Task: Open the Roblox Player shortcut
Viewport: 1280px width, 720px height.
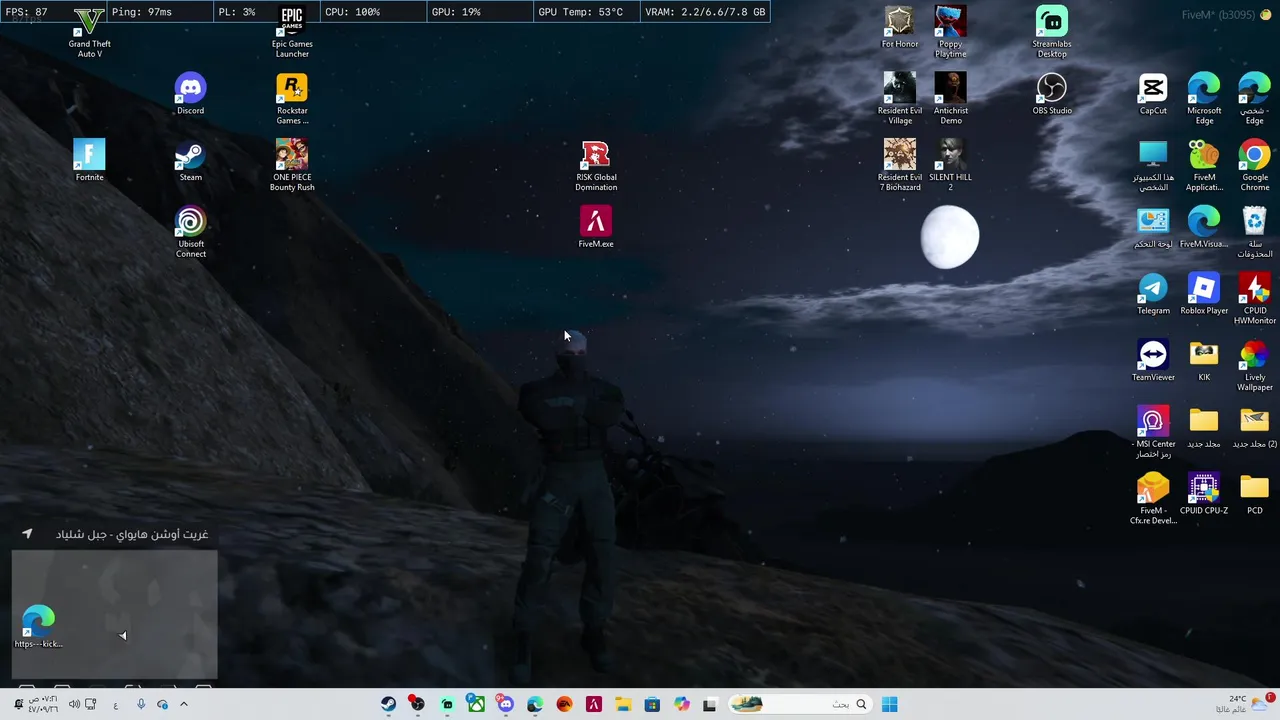Action: [x=1204, y=294]
